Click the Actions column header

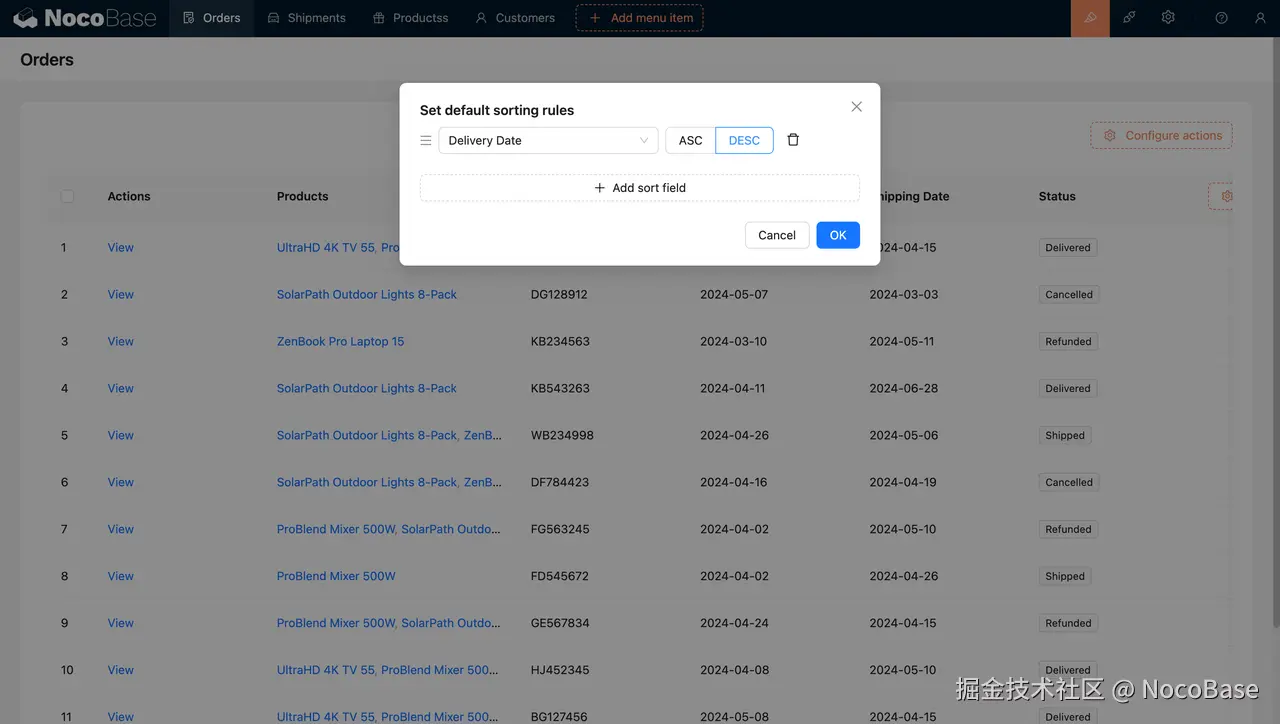[x=129, y=197]
